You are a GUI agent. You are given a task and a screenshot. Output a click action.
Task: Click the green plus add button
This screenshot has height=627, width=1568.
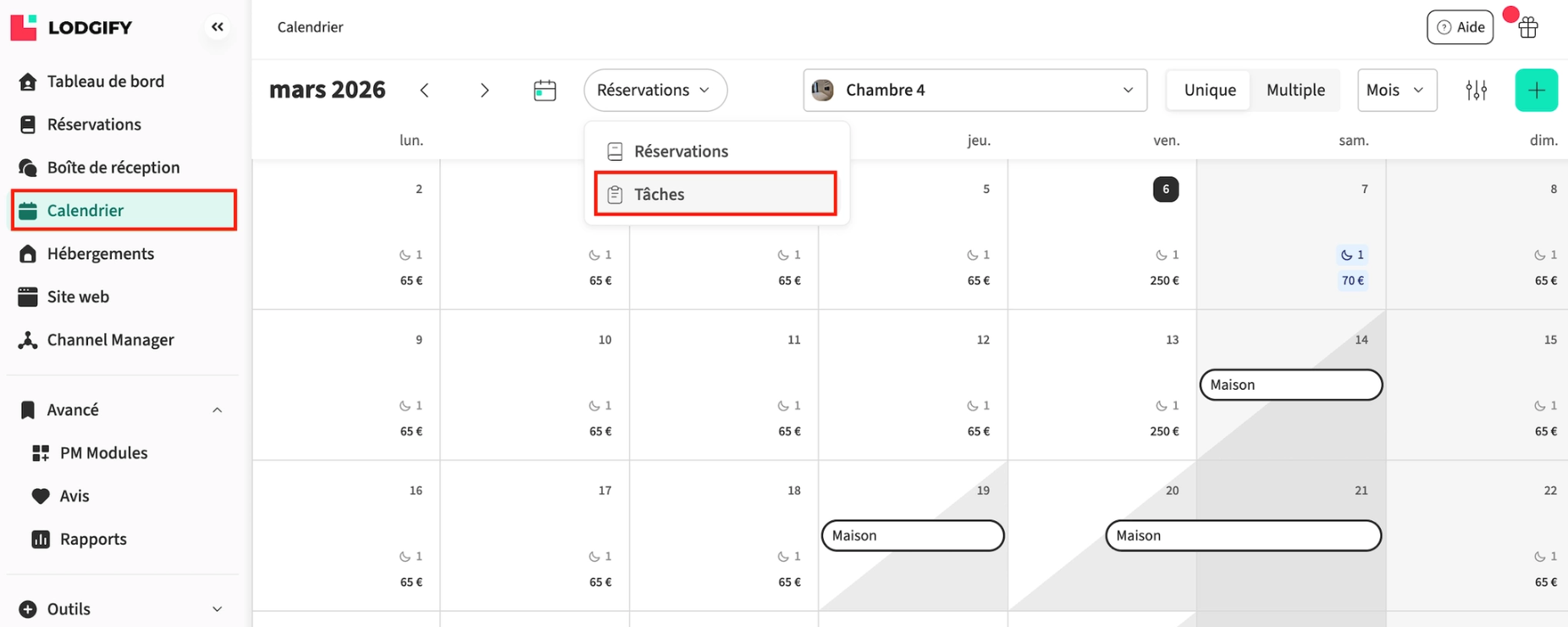click(x=1536, y=90)
